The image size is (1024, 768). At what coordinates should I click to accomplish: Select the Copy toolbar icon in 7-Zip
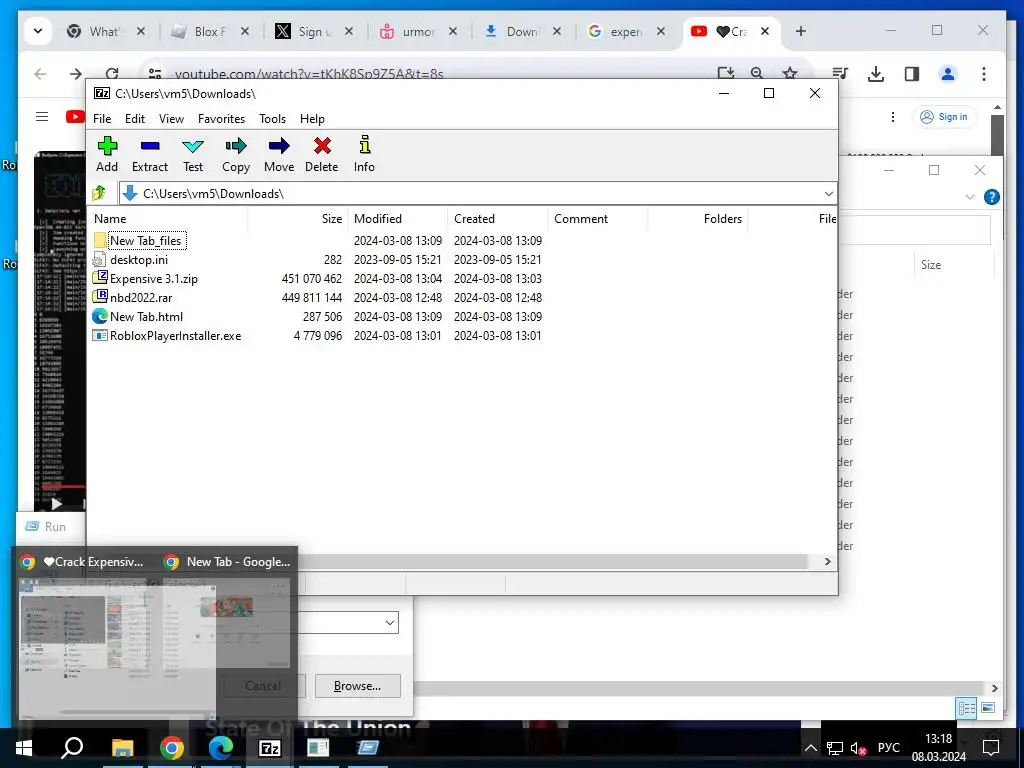point(236,155)
